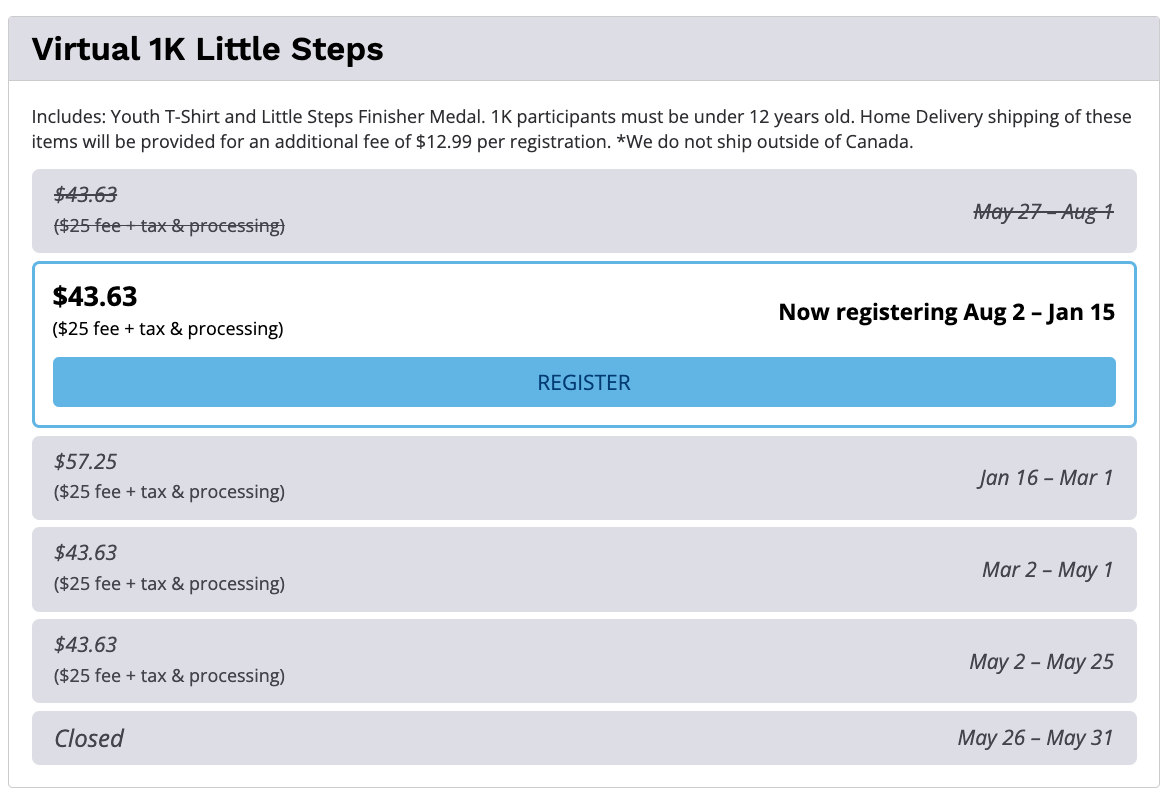Click the struck-through $43.63 price
This screenshot has width=1172, height=810.
tap(85, 195)
